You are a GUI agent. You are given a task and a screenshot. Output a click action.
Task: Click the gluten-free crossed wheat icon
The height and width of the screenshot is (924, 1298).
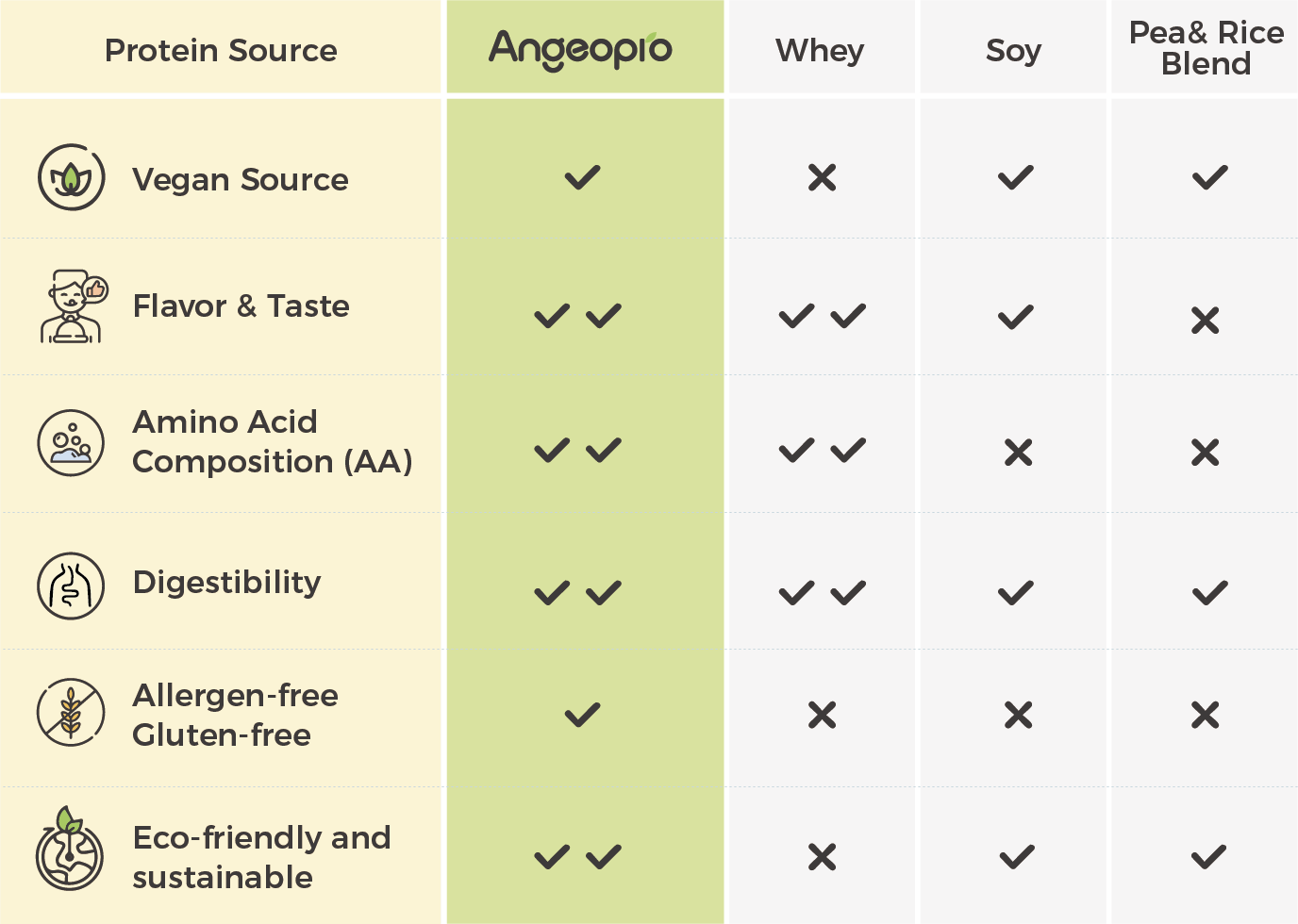point(71,712)
